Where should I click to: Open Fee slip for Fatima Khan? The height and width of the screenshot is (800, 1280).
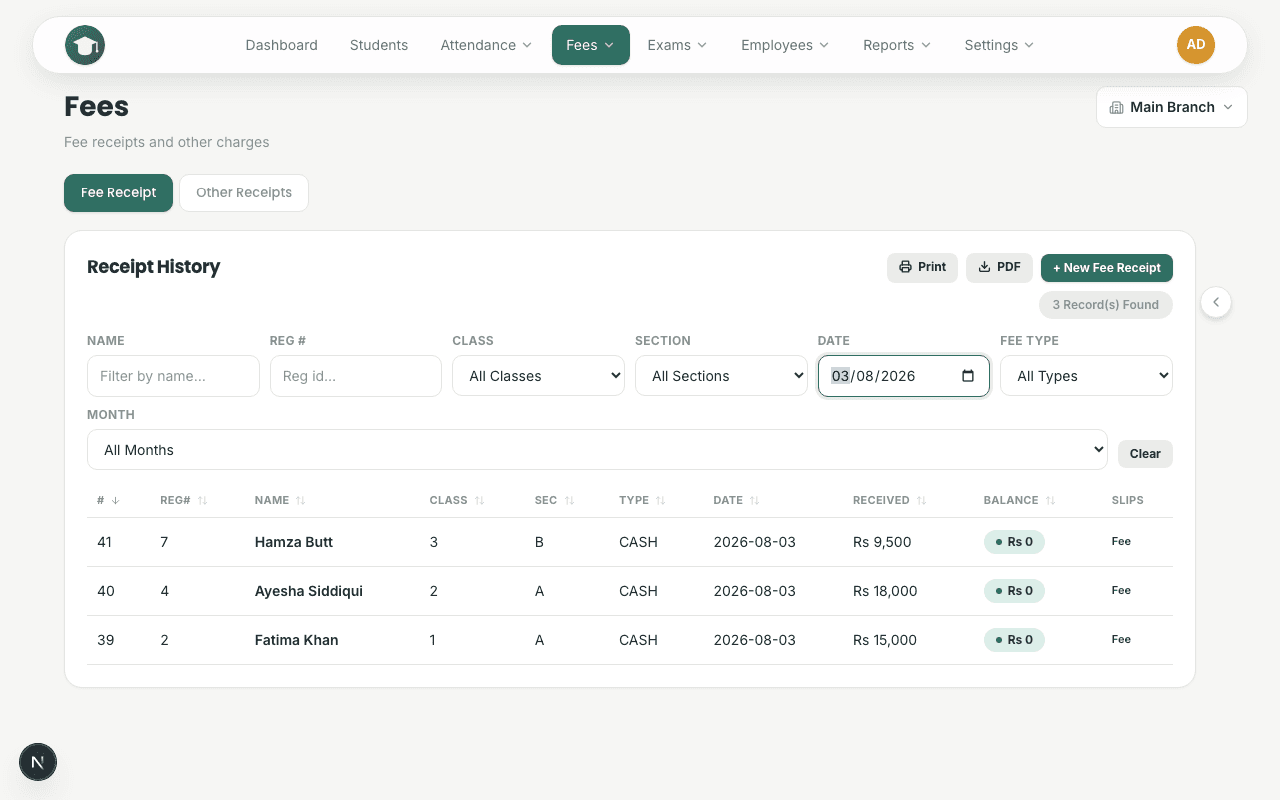pyautogui.click(x=1121, y=639)
